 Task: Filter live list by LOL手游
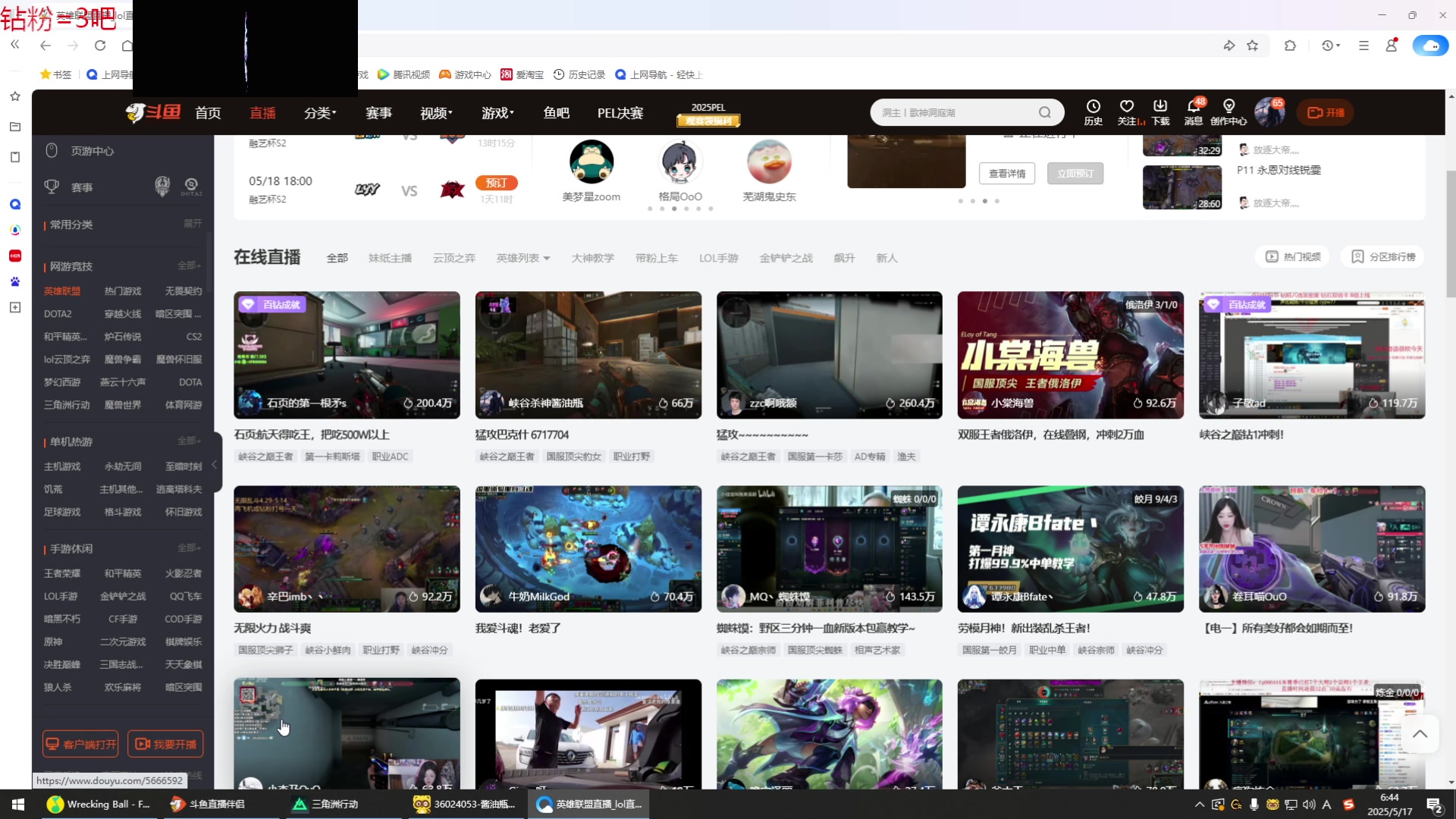pyautogui.click(x=718, y=258)
